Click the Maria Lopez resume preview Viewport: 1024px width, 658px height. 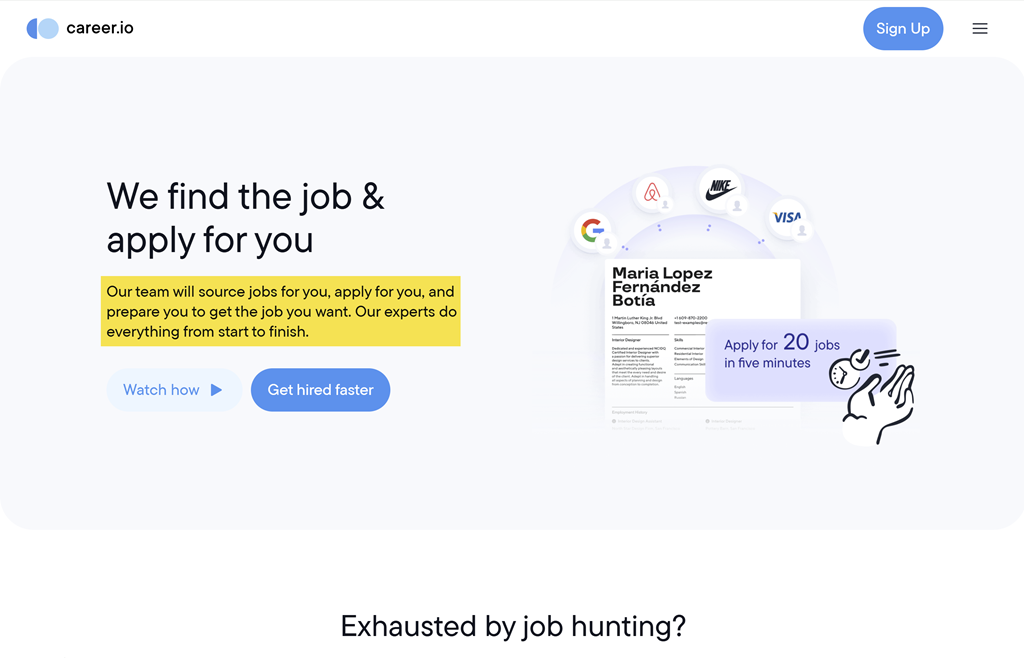[660, 330]
